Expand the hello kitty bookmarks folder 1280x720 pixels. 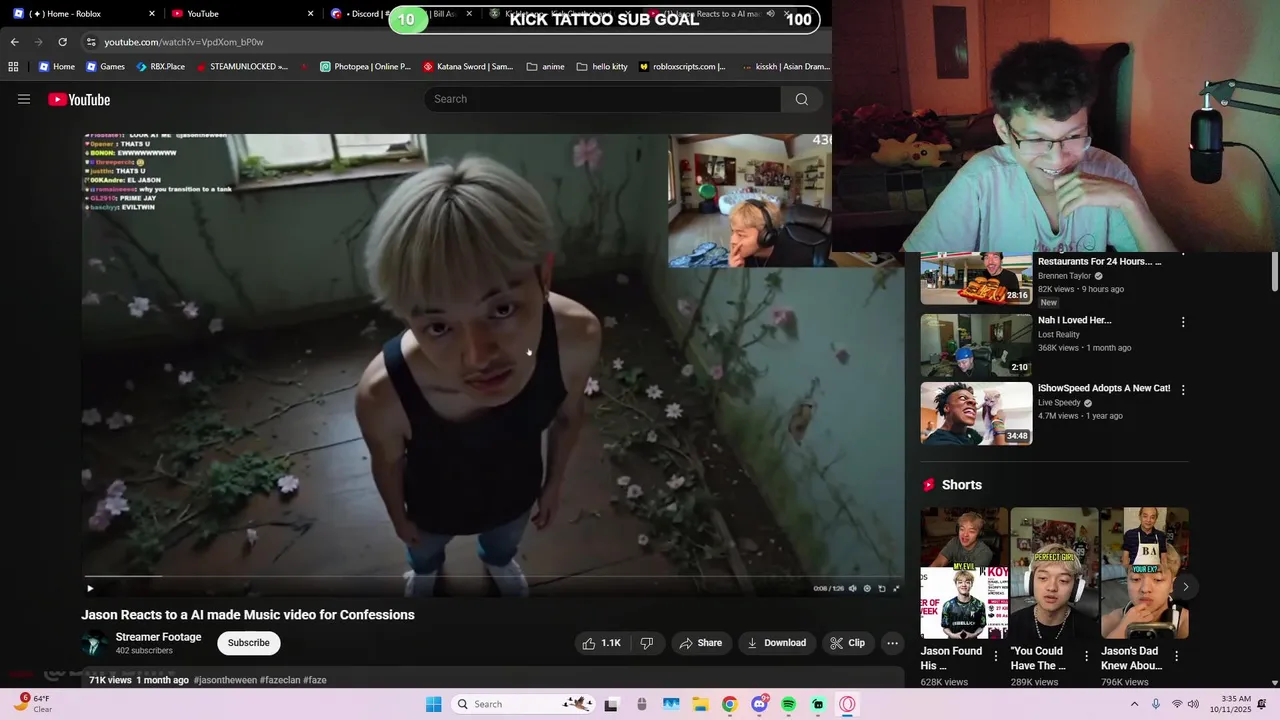point(602,67)
